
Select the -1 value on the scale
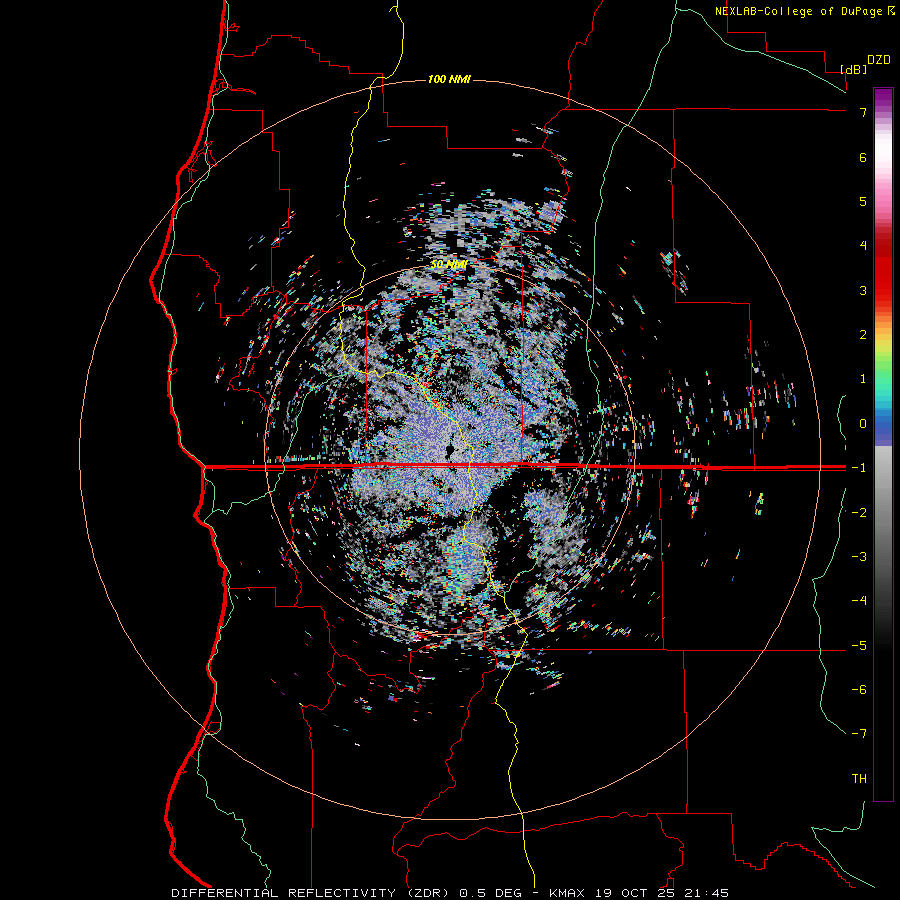(x=859, y=468)
